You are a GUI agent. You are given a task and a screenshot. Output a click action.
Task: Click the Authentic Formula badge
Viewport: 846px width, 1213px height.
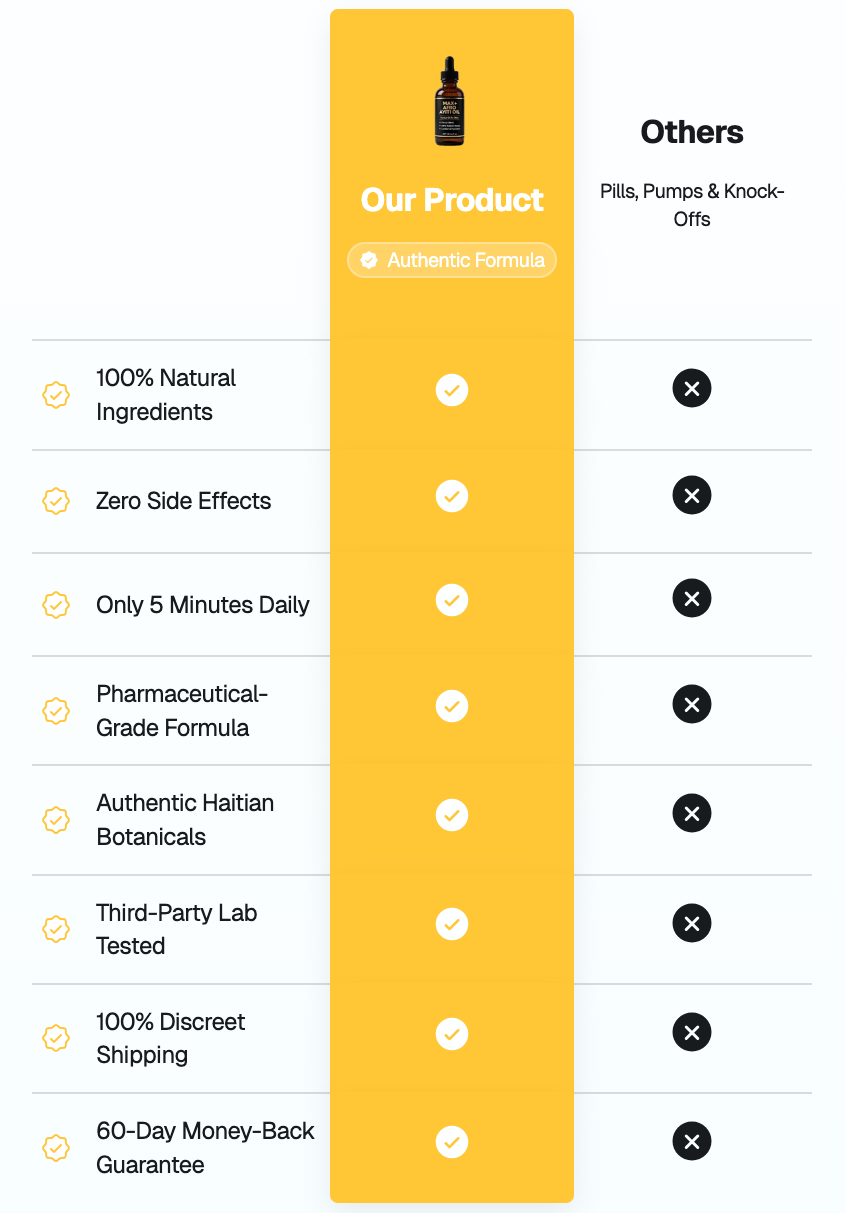click(452, 260)
